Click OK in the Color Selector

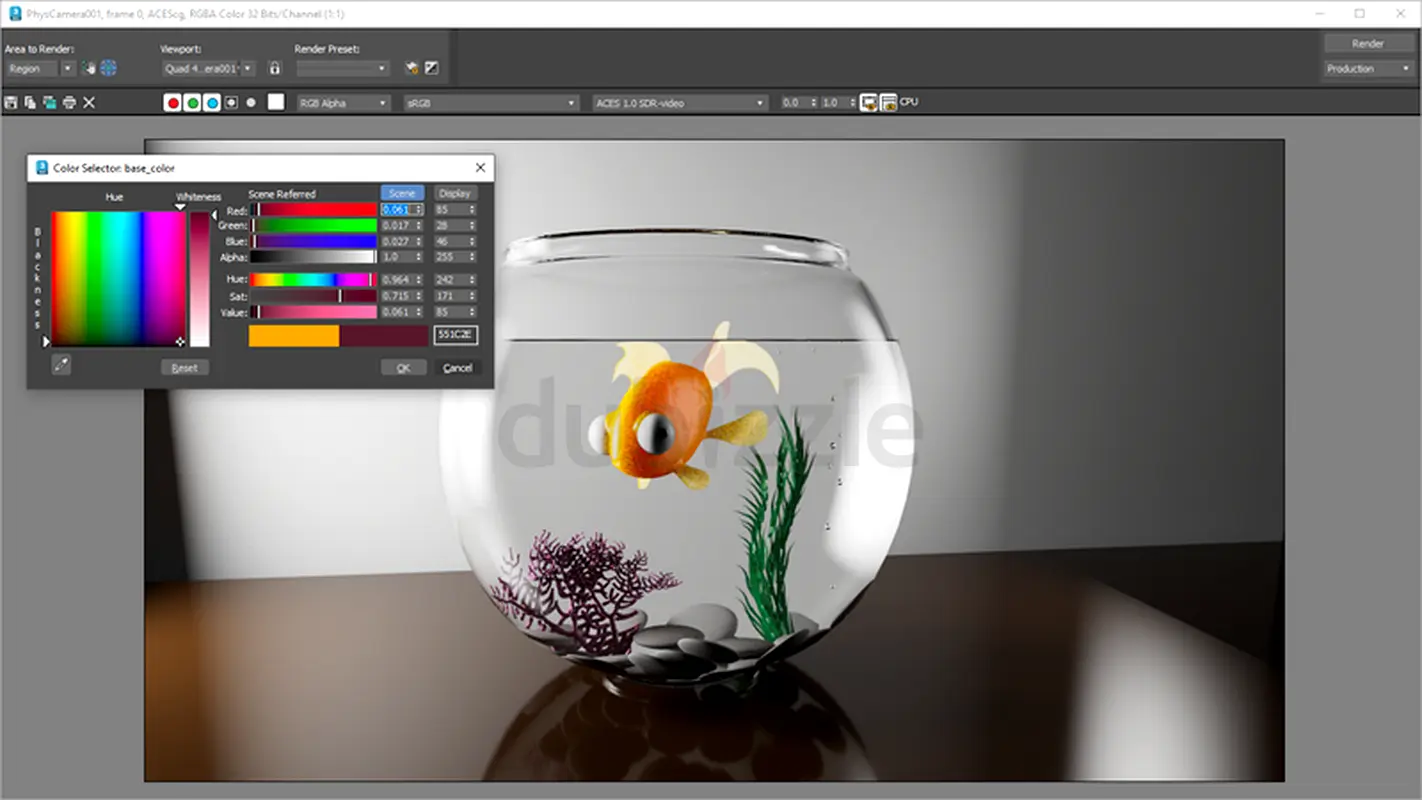point(403,368)
